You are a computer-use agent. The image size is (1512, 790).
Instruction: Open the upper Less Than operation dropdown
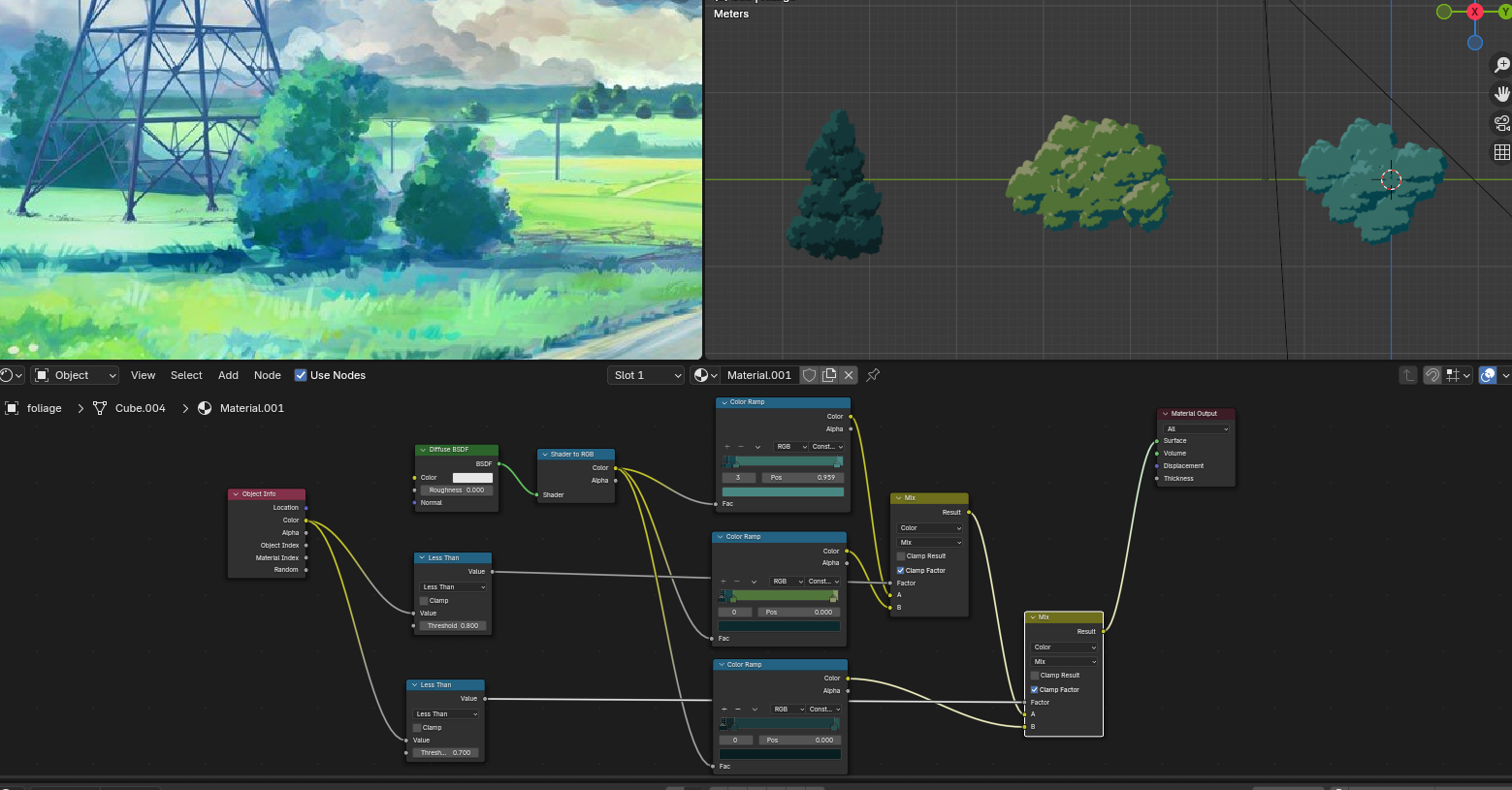453,587
